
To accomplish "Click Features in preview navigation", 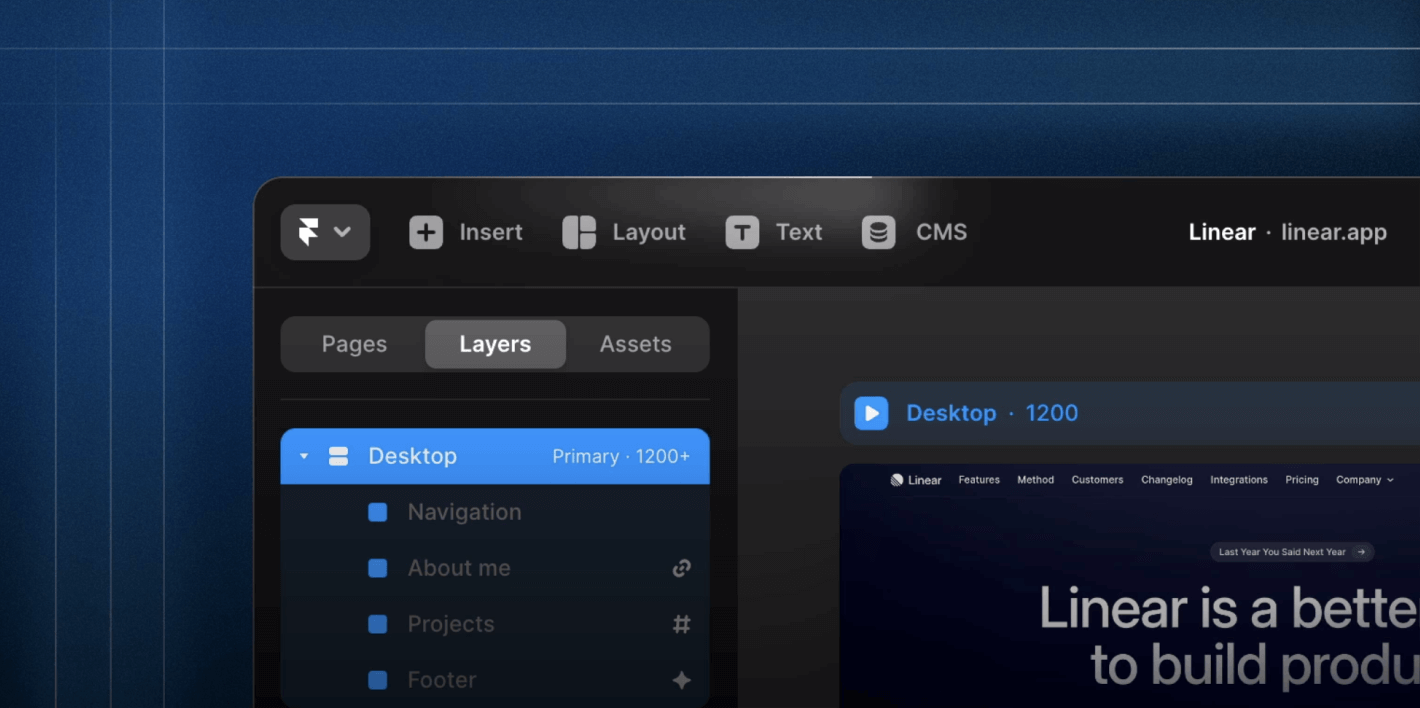I will (979, 480).
